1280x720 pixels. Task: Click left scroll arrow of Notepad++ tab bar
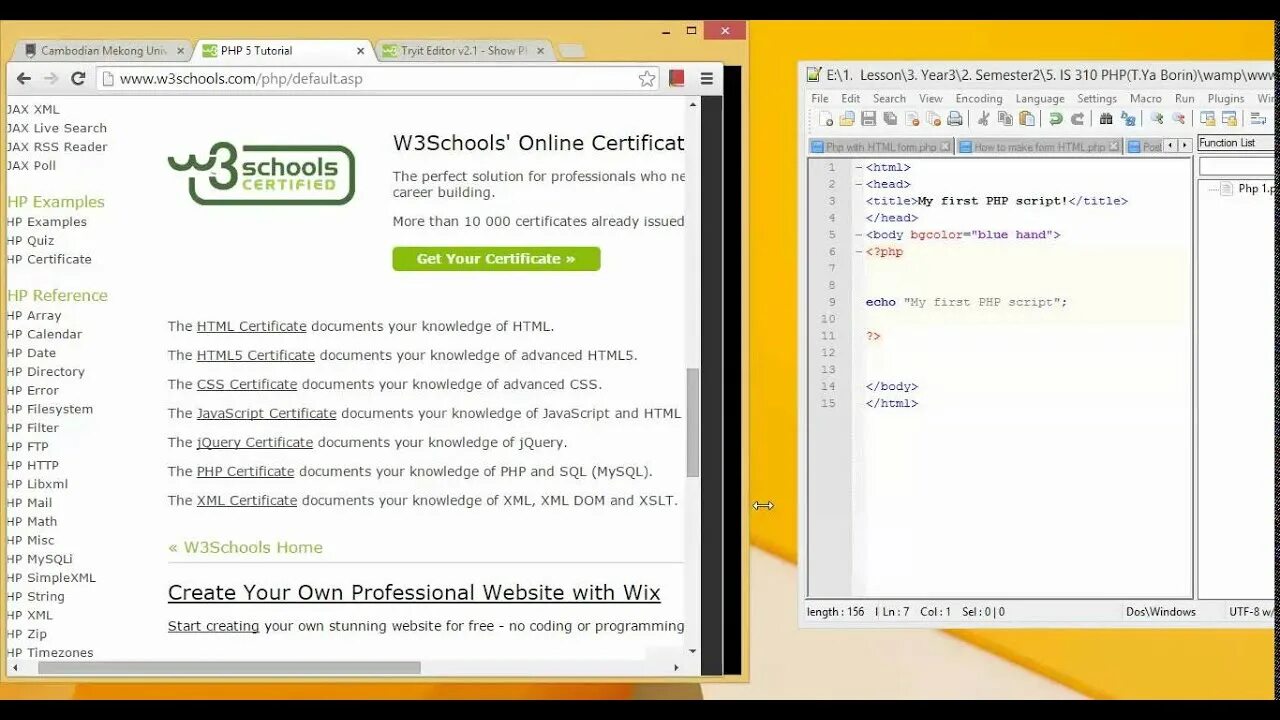tap(1170, 146)
